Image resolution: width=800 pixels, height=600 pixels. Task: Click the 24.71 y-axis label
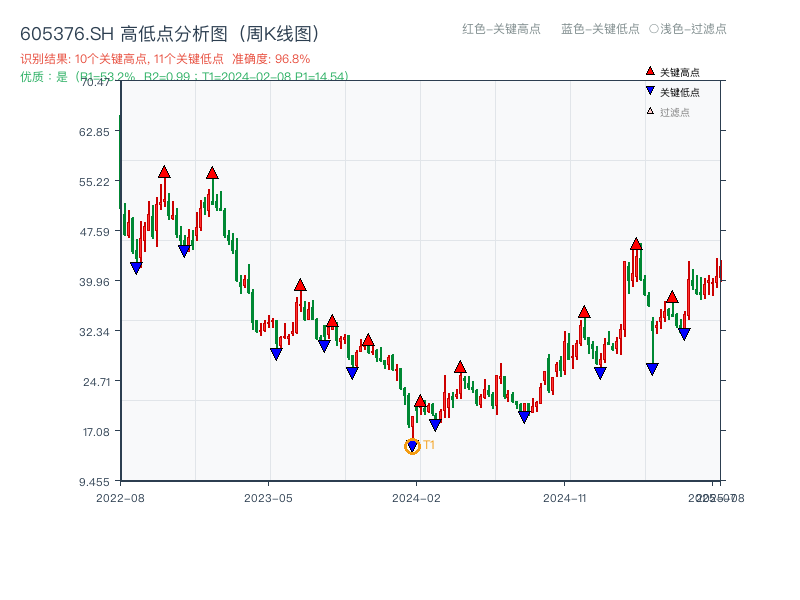(97, 382)
